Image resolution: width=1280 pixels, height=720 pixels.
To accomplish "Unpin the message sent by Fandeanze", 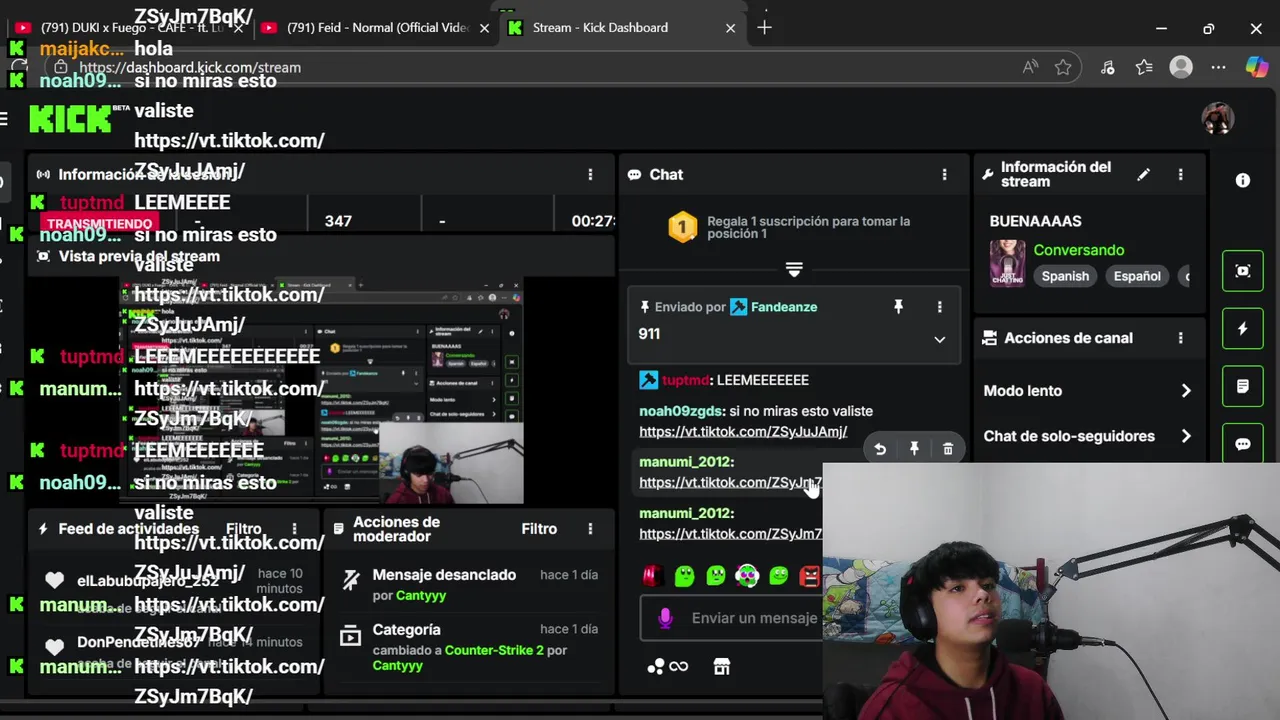I will (x=898, y=307).
